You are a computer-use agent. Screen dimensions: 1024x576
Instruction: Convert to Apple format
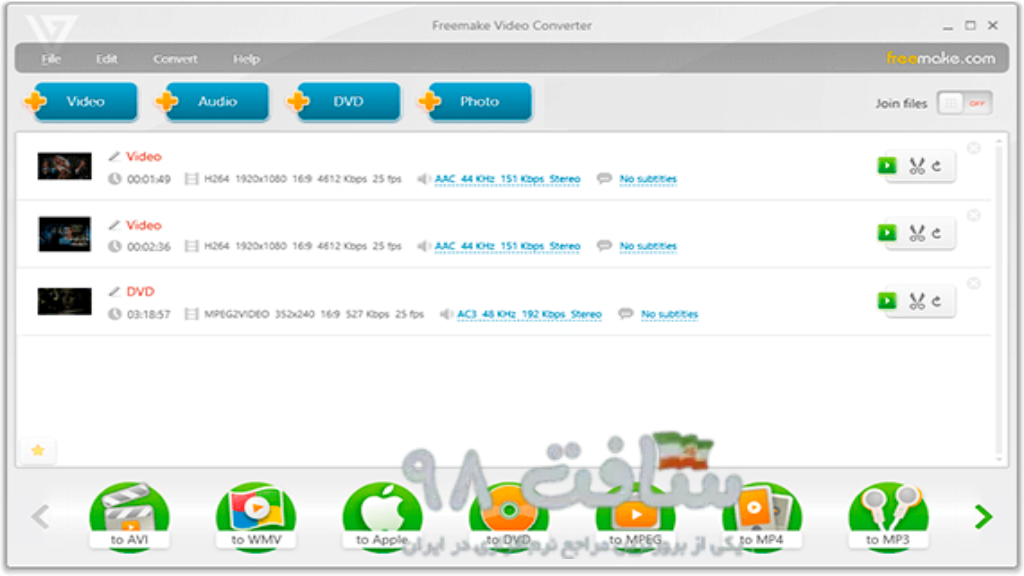click(x=382, y=517)
